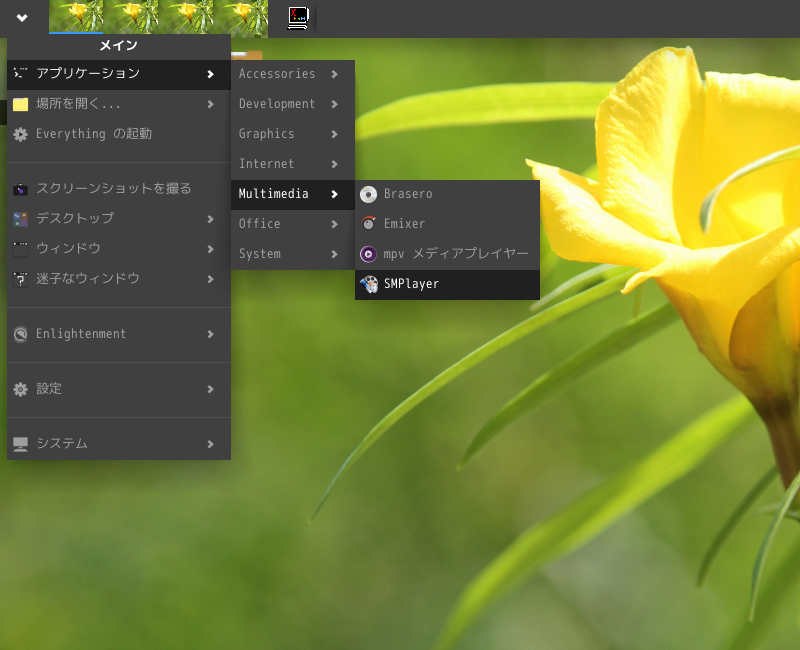The height and width of the screenshot is (650, 800).
Task: Open the 場所を開く... places entry
Action: click(x=78, y=104)
